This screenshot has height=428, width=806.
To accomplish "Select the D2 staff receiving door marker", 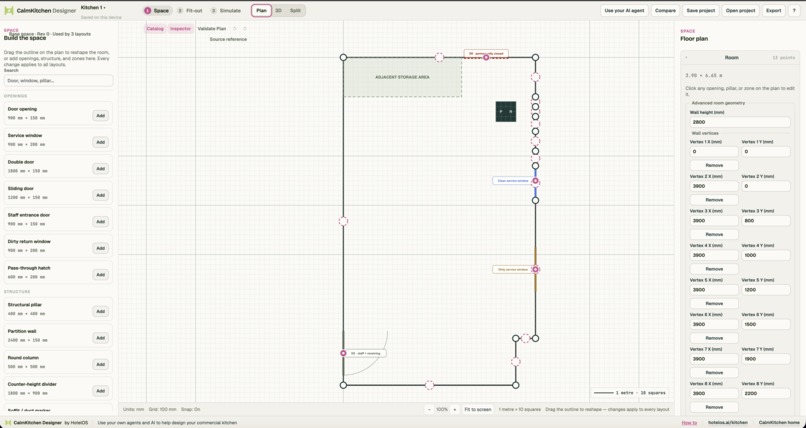I will pos(343,353).
